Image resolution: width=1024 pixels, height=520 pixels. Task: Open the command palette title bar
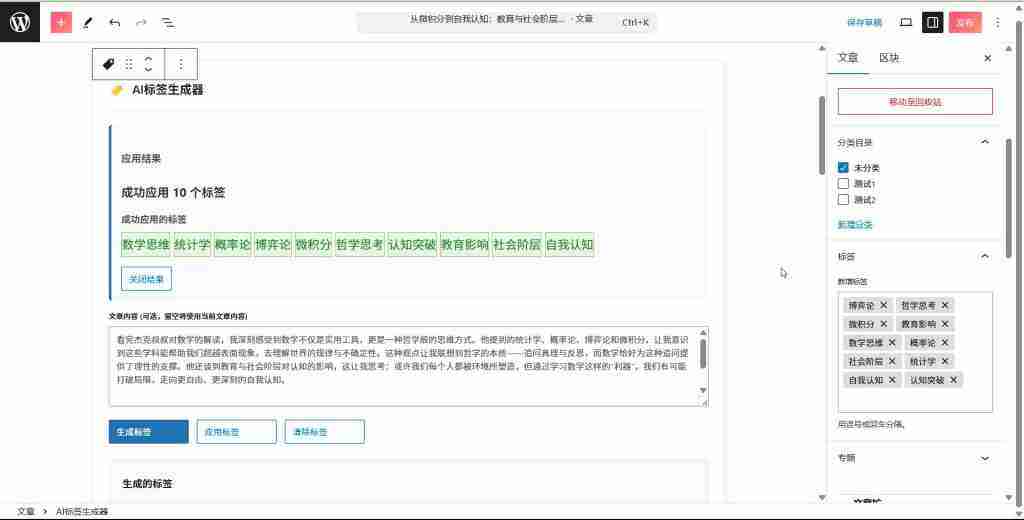click(x=507, y=21)
